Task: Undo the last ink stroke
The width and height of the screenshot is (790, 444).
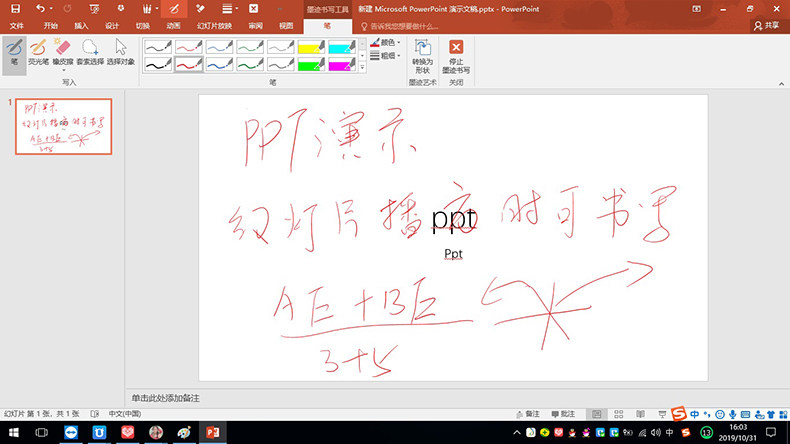Action: (x=40, y=9)
